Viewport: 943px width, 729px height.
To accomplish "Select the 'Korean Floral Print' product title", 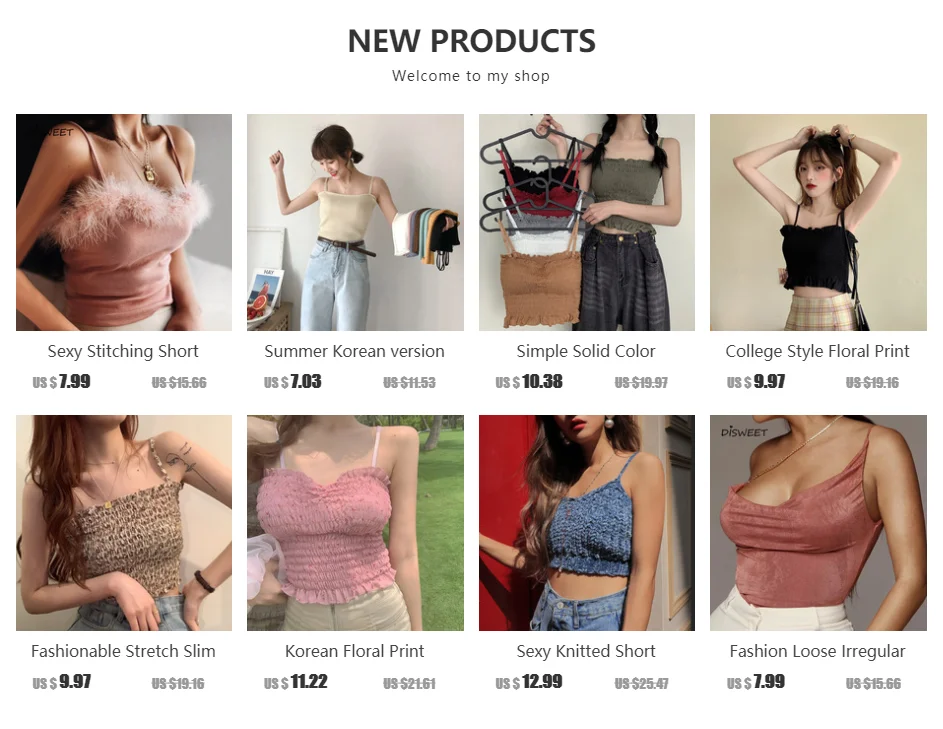I will 355,651.
